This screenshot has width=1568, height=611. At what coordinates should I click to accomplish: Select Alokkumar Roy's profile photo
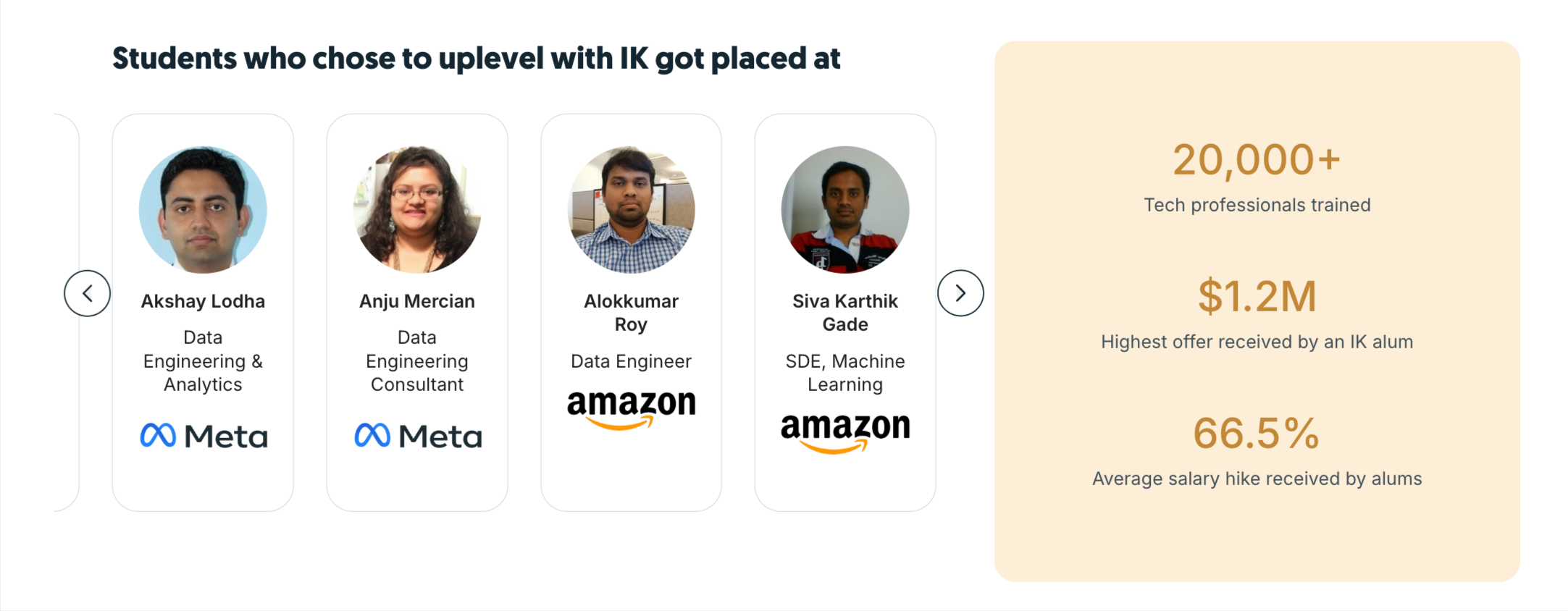pos(631,210)
